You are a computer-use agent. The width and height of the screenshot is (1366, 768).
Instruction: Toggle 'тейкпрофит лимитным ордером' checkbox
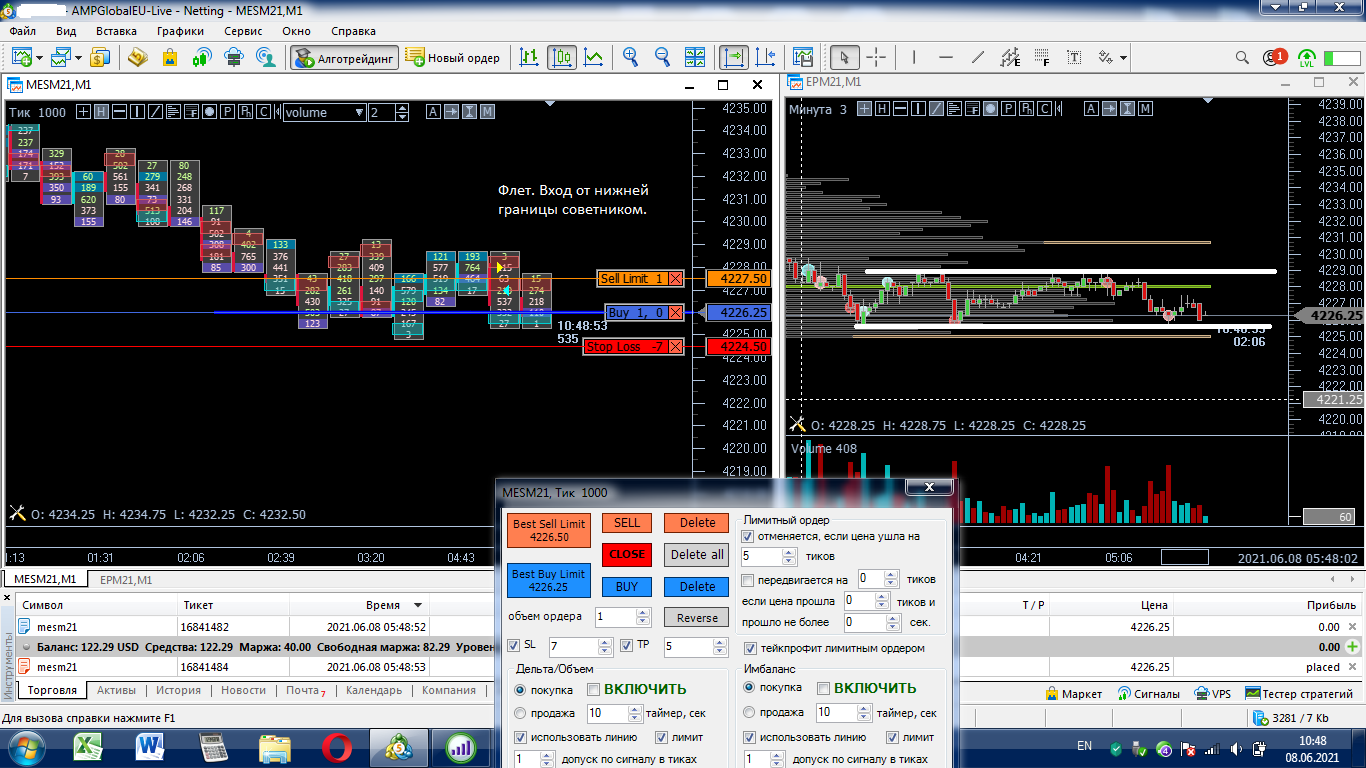[751, 649]
